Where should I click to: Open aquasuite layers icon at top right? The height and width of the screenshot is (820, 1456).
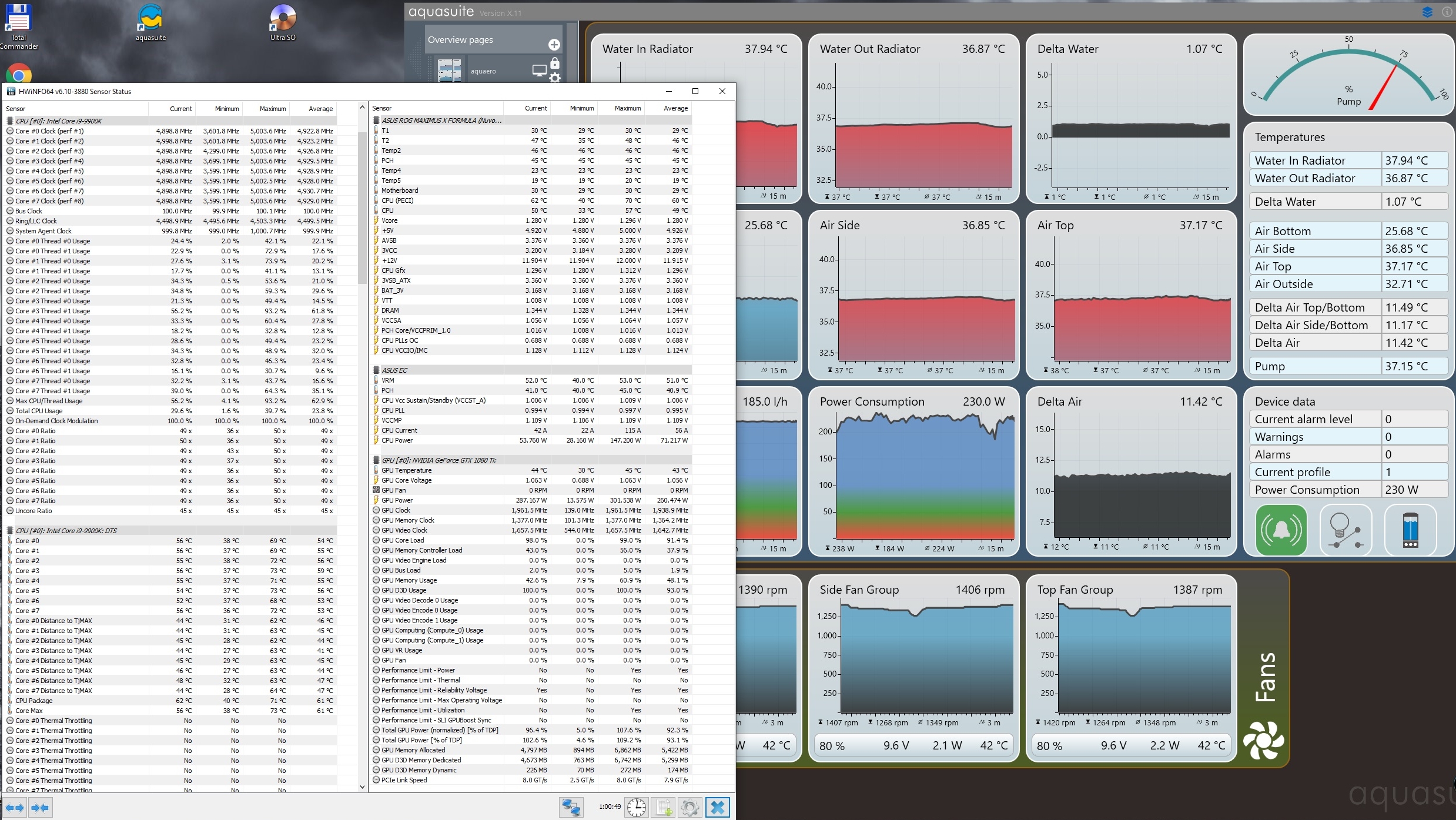coord(1427,12)
